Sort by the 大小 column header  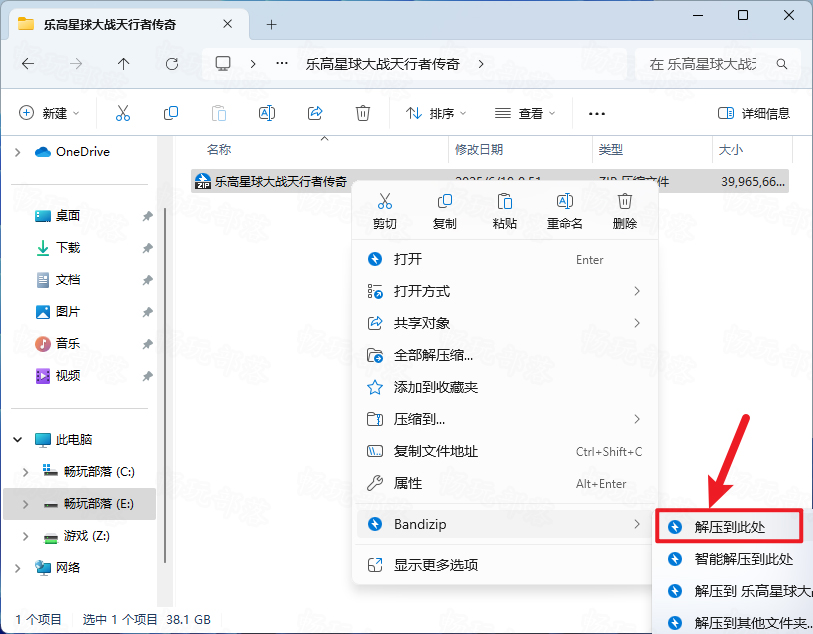(x=731, y=150)
